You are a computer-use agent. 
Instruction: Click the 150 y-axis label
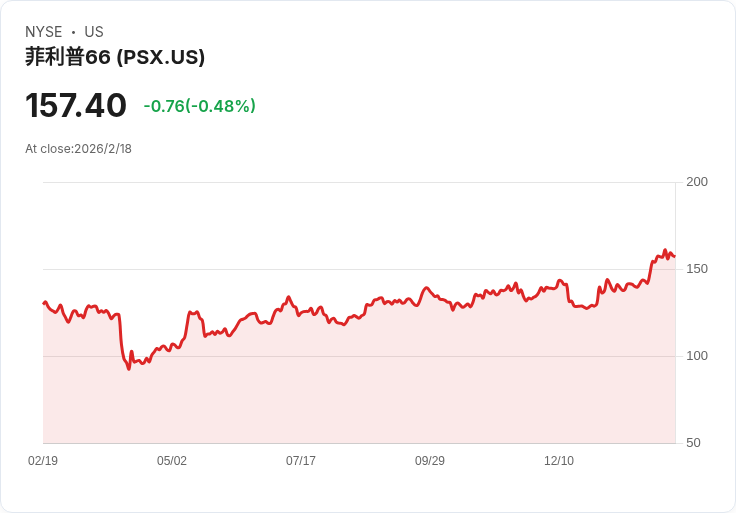[697, 269]
